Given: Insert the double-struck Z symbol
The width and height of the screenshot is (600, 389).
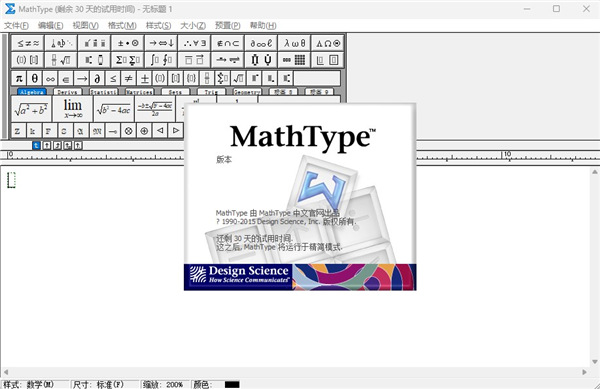Looking at the screenshot, I should point(18,131).
